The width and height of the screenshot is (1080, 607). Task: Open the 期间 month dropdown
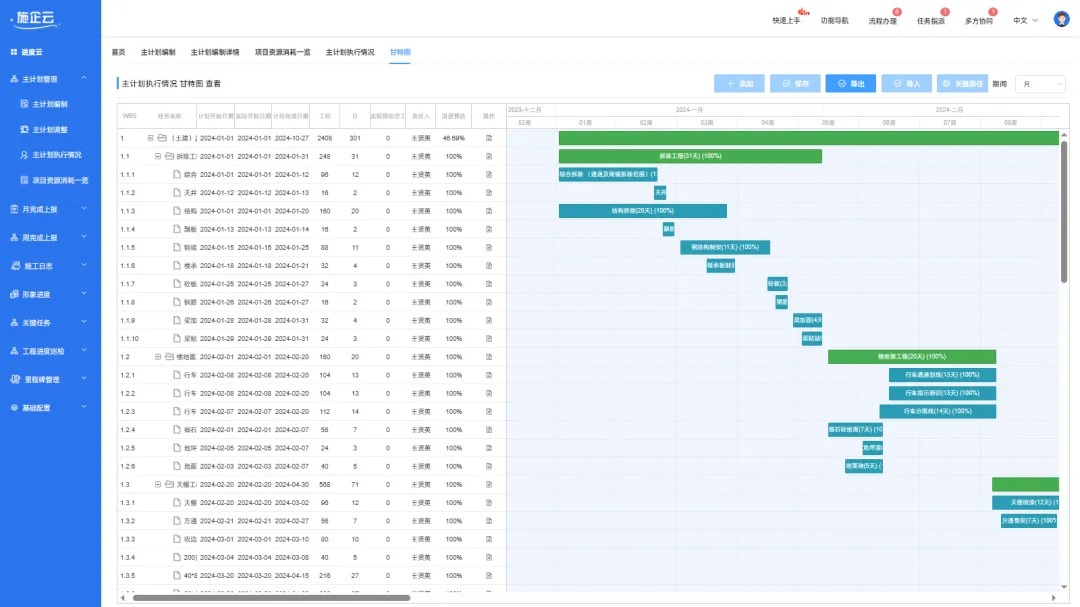(x=1040, y=84)
